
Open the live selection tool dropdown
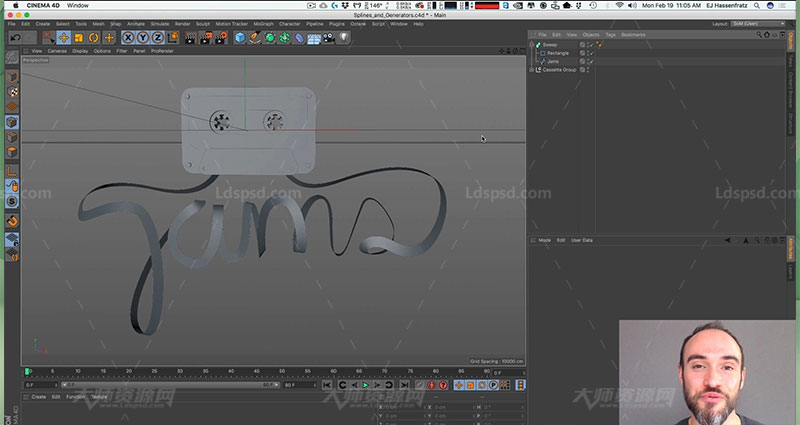[x=48, y=37]
